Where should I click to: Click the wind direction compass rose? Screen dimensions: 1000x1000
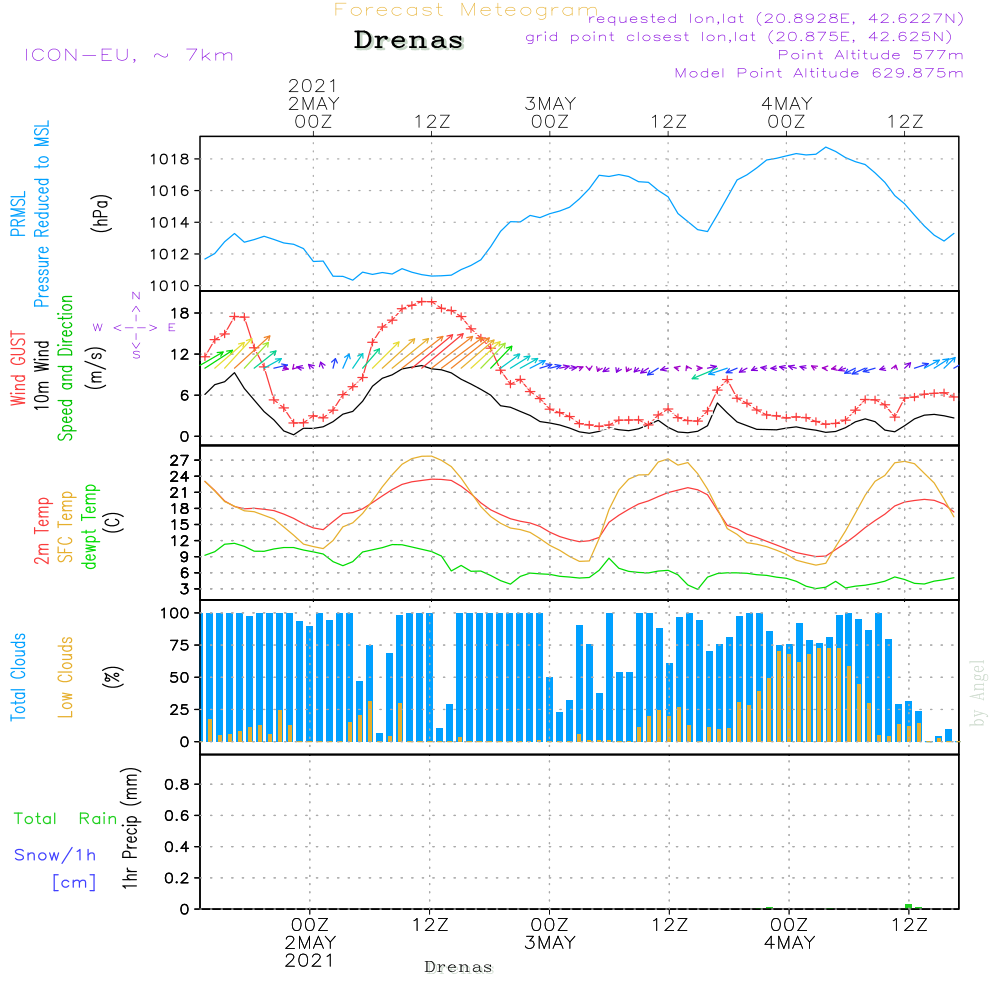[136, 326]
